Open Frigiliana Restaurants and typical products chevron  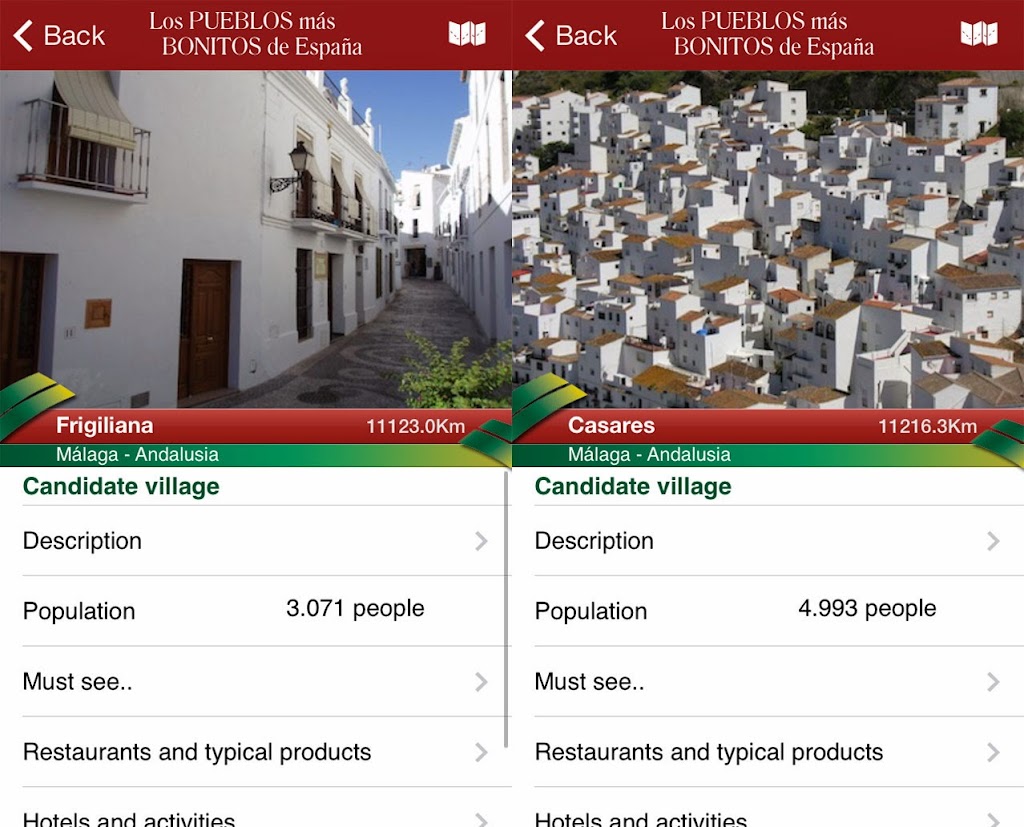(481, 753)
